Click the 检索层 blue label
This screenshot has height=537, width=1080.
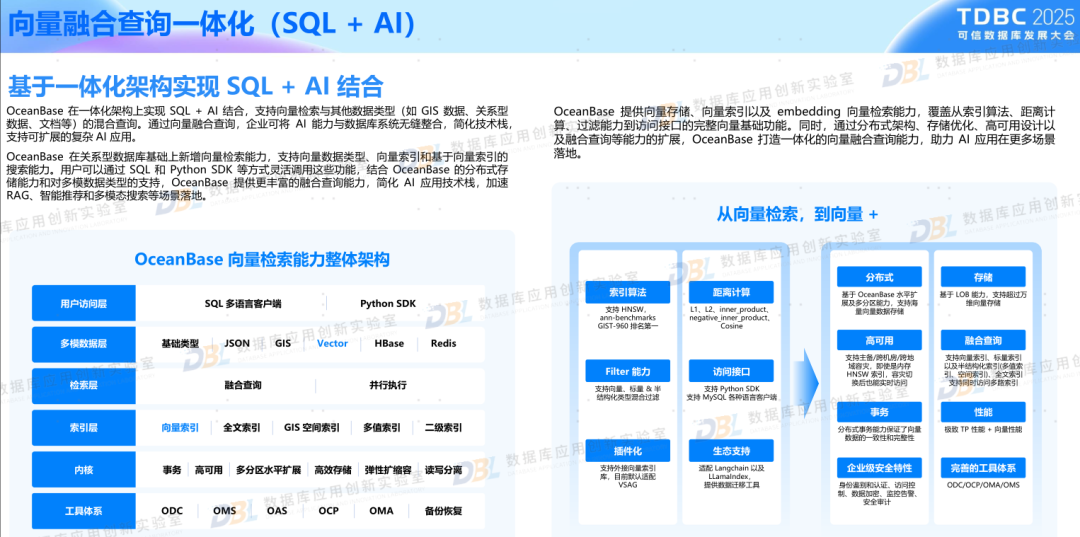(82, 385)
